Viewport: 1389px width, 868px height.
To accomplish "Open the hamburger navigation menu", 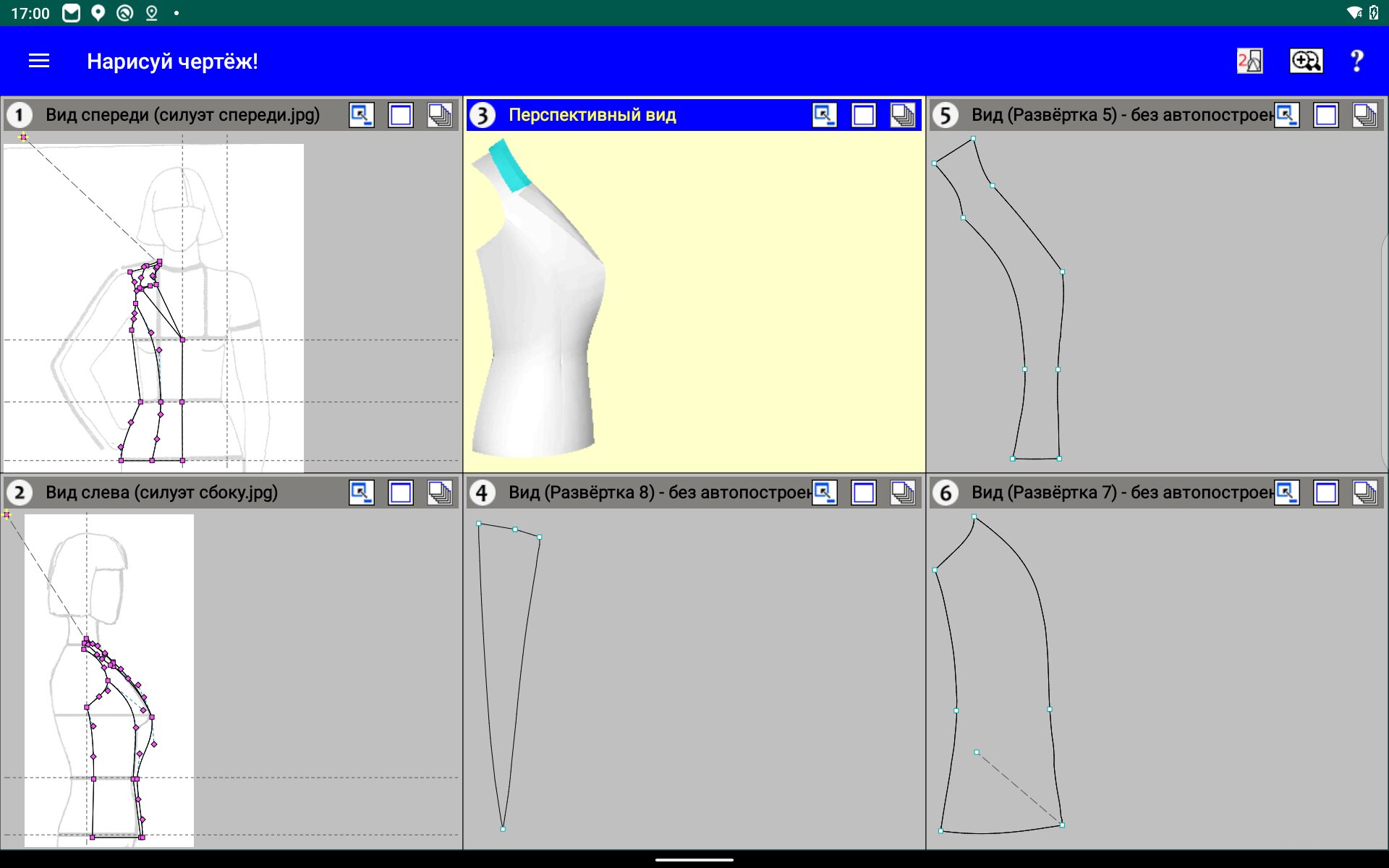I will click(x=39, y=61).
